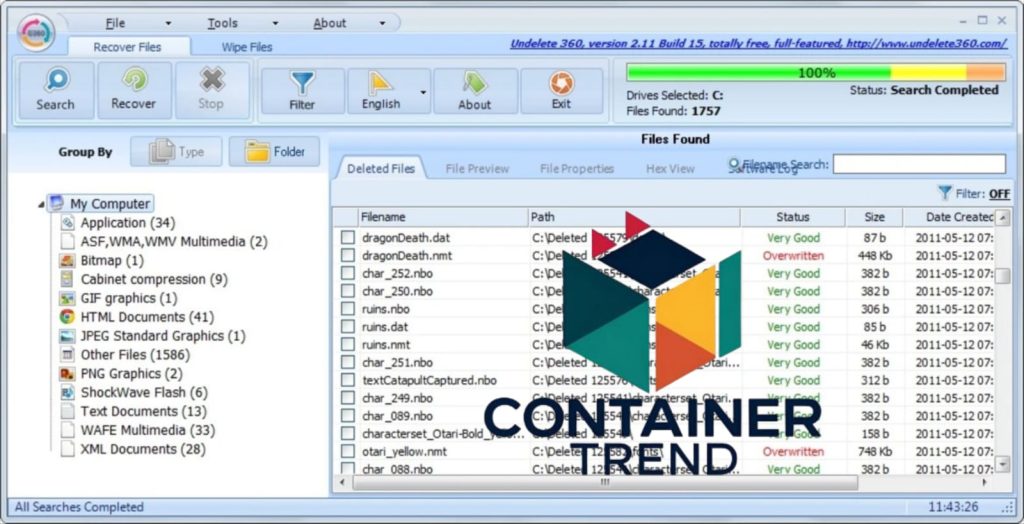The width and height of the screenshot is (1024, 524).
Task: Select JPEG Standard Graphics (1) category
Action: coord(163,336)
